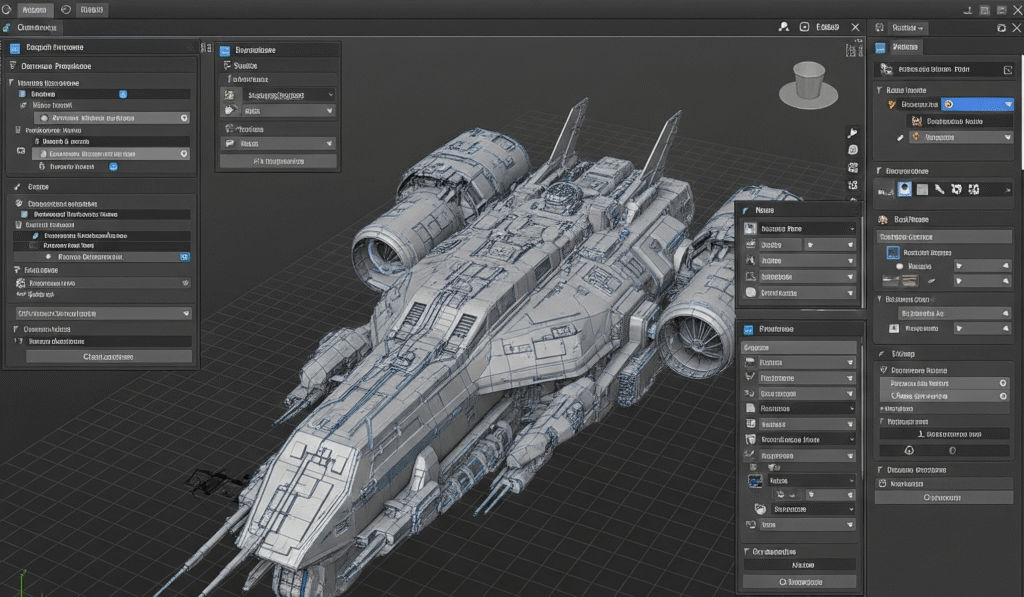Screen dimensions: 1024x597
Task: Click the expand icon at the right of the top right-panel row
Action: [1008, 70]
